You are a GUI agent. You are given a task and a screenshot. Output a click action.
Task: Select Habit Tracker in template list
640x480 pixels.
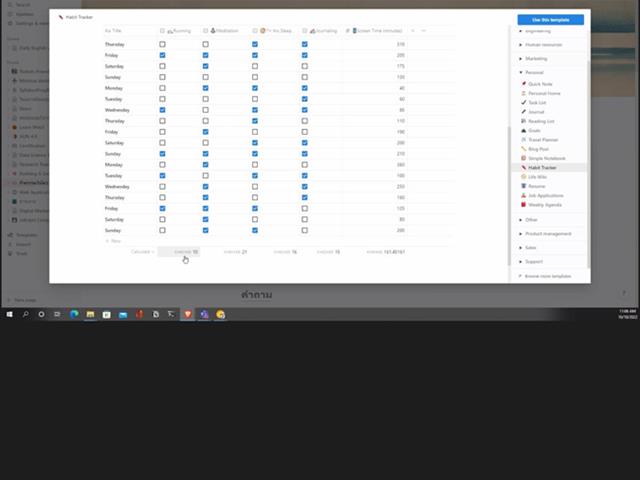(x=542, y=168)
